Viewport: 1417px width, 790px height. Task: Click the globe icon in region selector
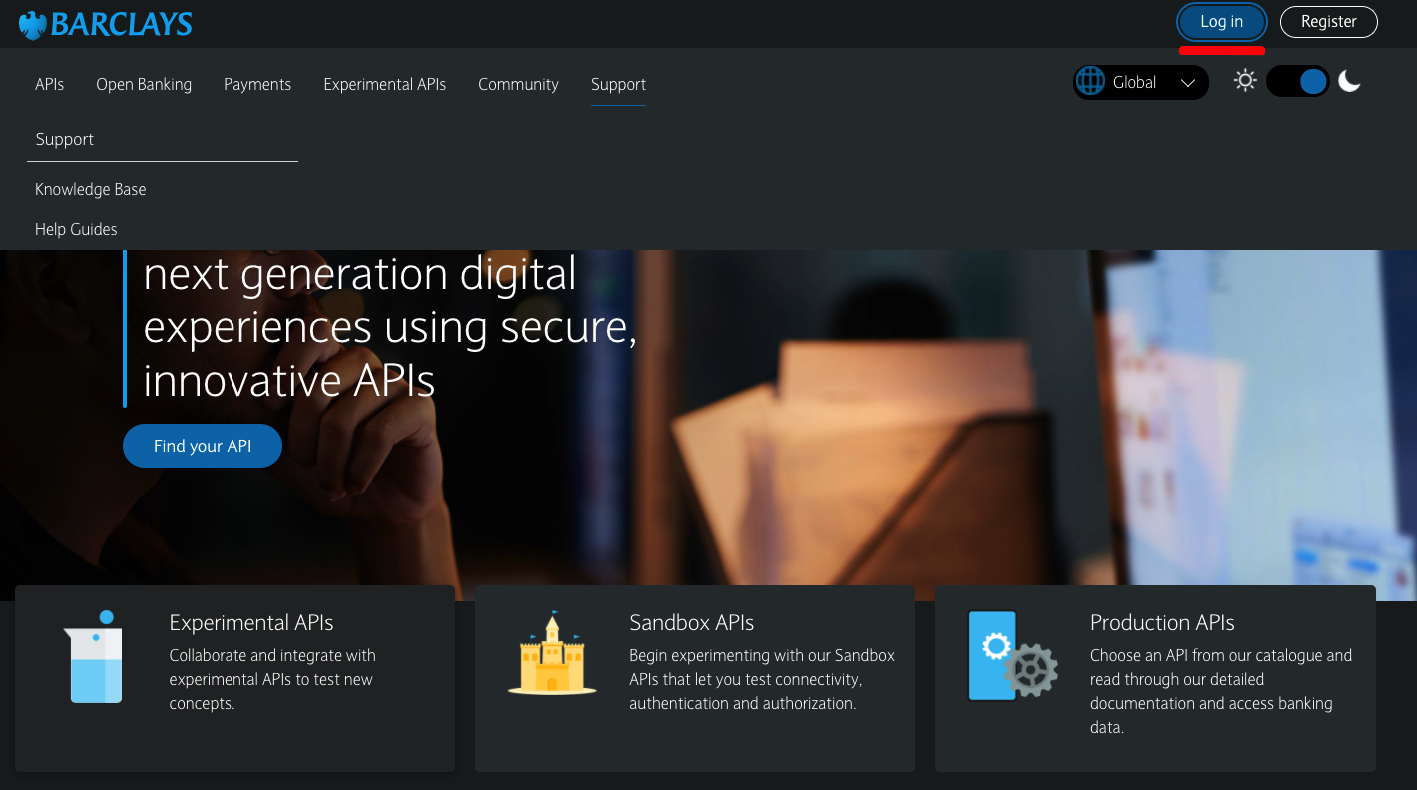coord(1091,82)
